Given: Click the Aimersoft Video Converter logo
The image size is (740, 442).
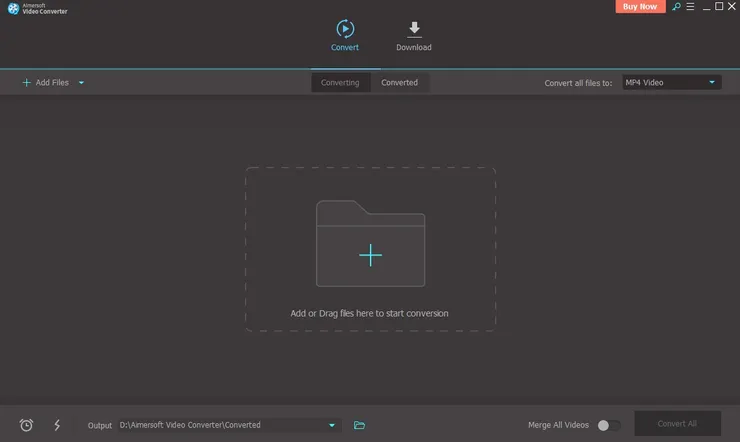Looking at the screenshot, I should coord(38,8).
